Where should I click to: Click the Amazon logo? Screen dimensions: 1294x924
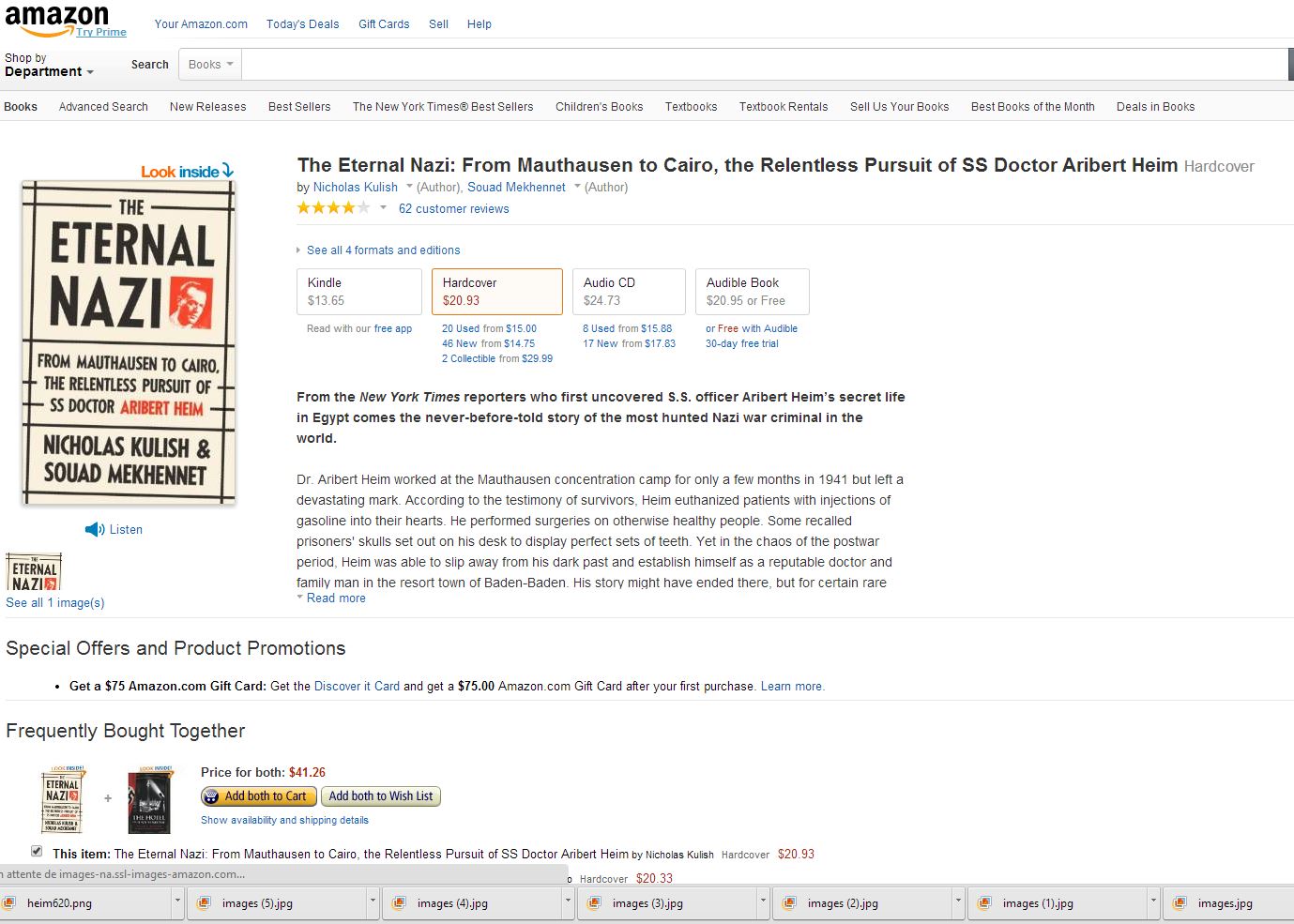click(x=56, y=20)
